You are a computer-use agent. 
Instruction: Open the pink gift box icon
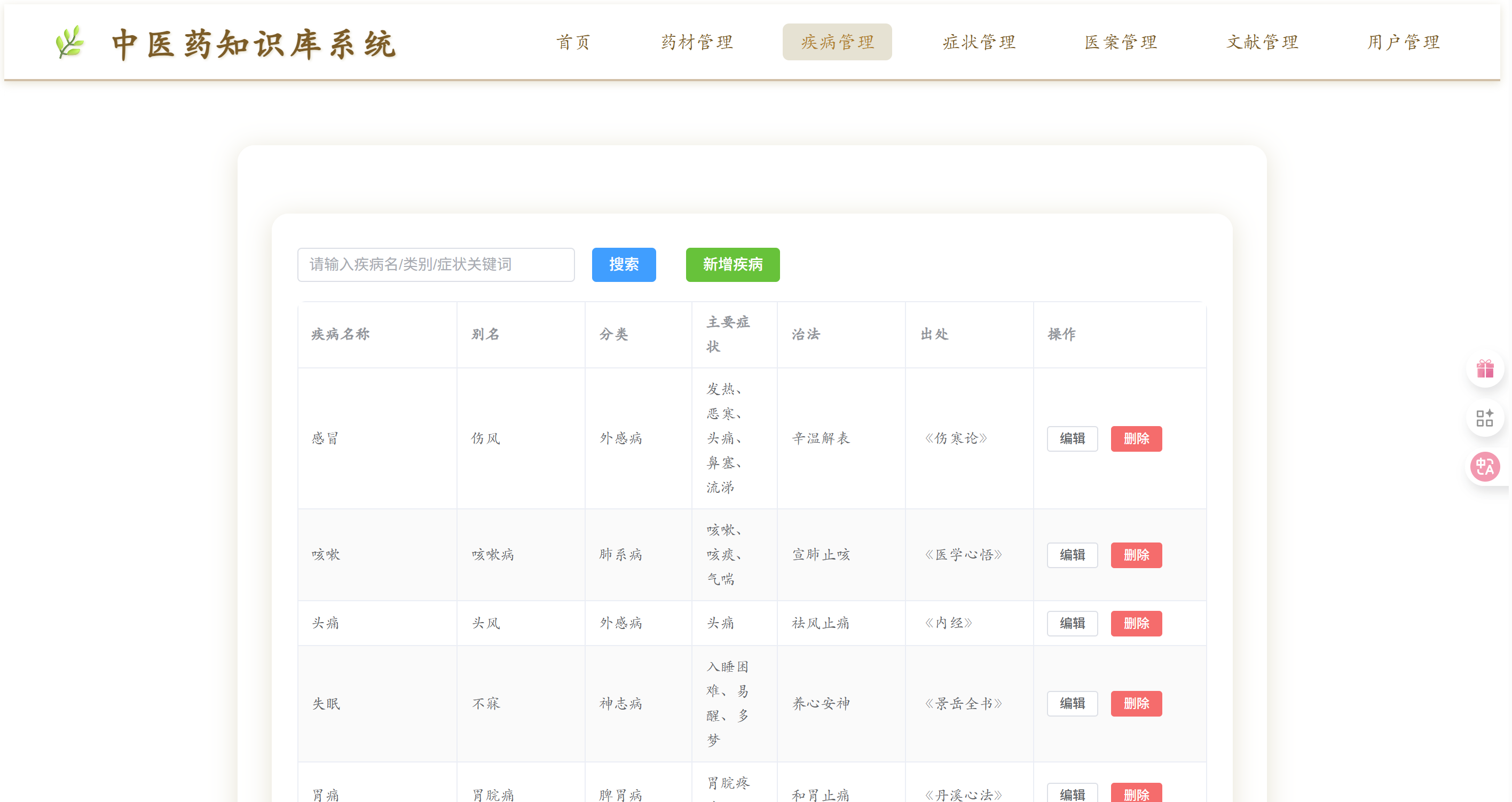[1484, 369]
